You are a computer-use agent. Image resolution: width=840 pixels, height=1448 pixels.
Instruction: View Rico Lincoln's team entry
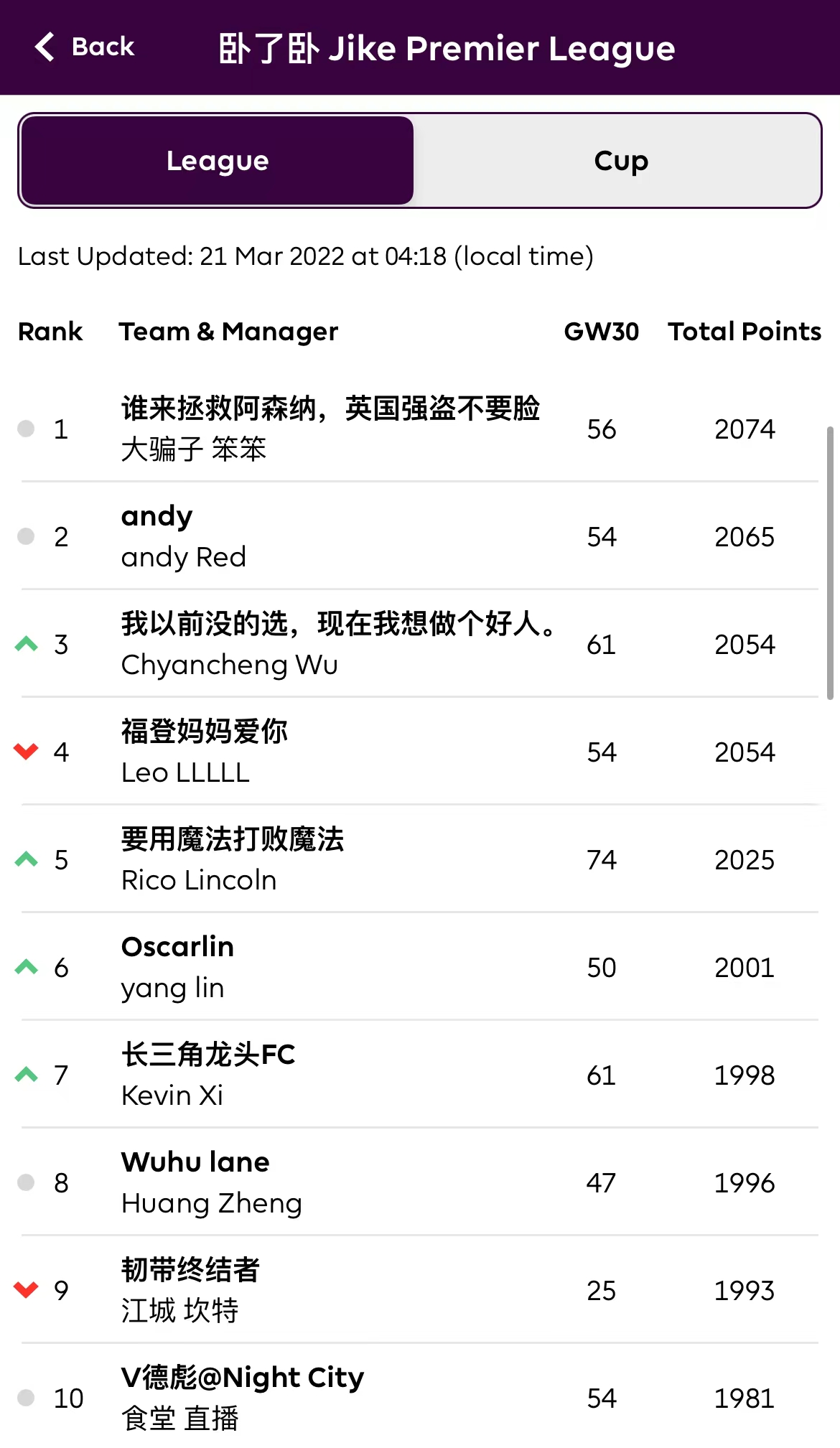[x=199, y=880]
